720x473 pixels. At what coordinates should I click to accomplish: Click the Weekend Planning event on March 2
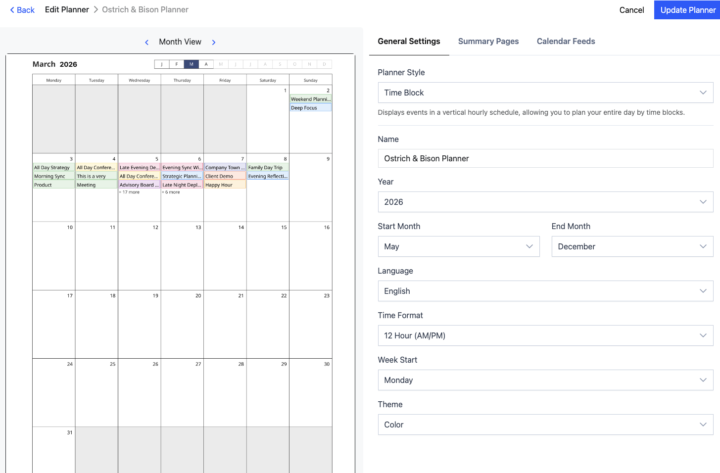coord(310,99)
